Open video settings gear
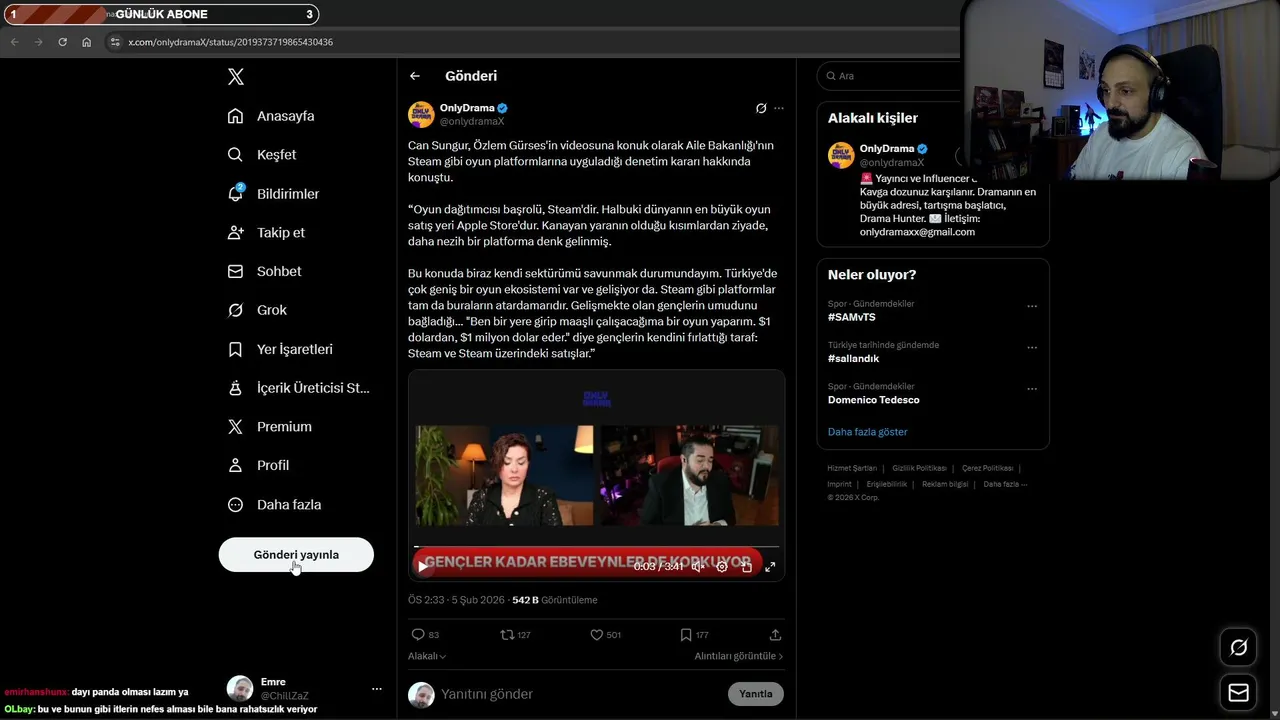 (722, 566)
